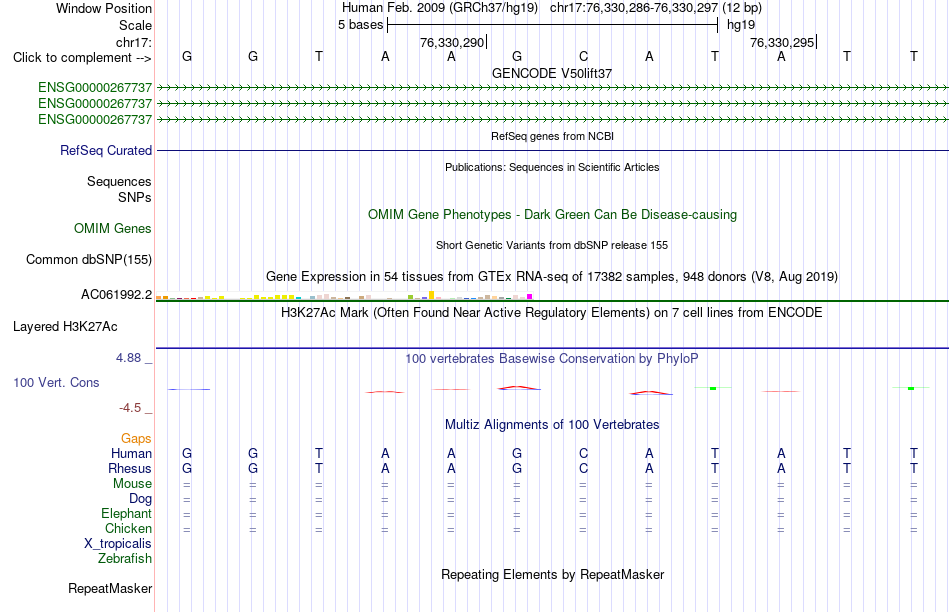Click the -4.5 lower PhyloP scale value
950x612 pixels.
(x=130, y=408)
